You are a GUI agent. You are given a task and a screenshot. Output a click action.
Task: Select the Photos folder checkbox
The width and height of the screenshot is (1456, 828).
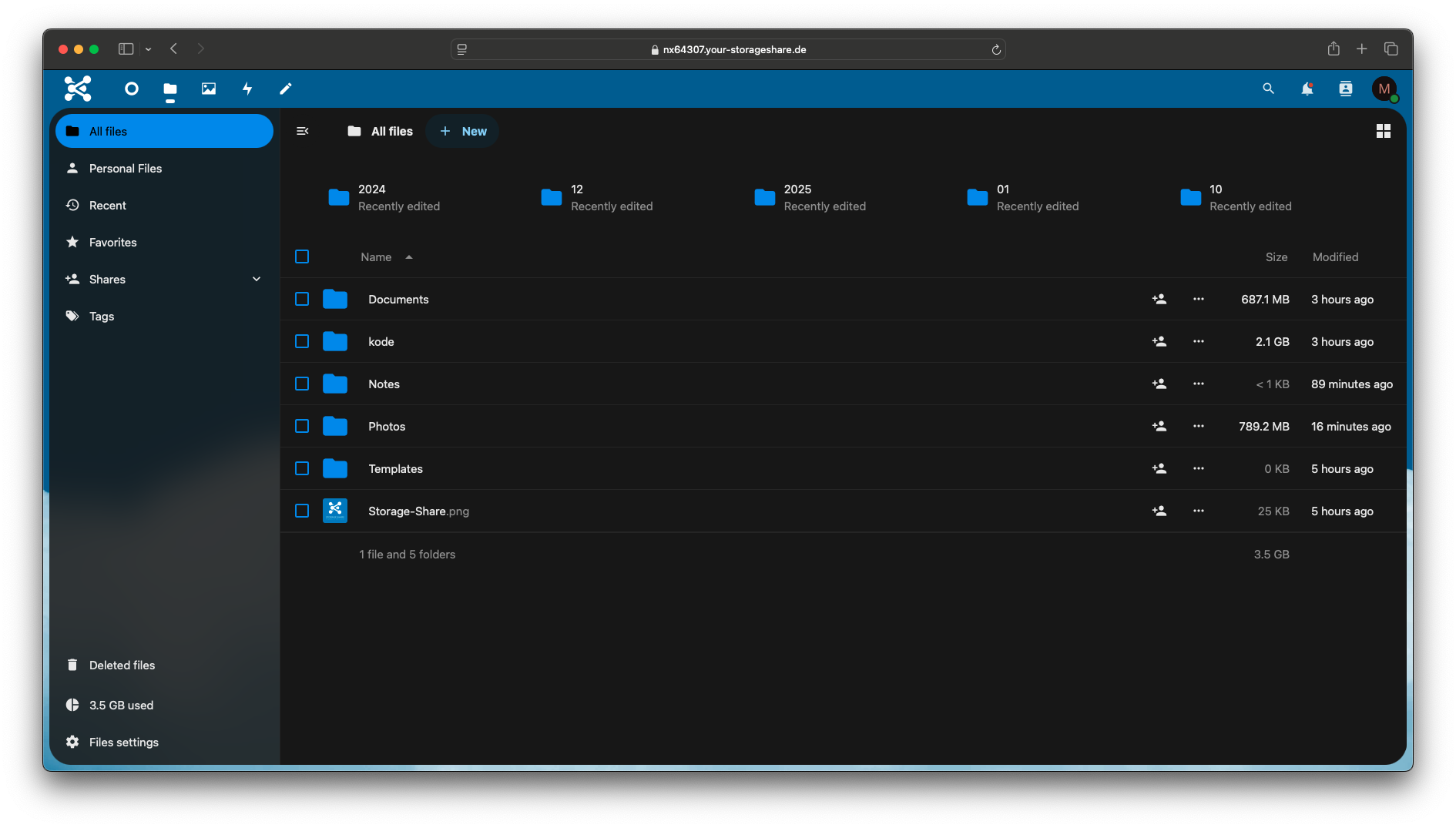coord(302,426)
